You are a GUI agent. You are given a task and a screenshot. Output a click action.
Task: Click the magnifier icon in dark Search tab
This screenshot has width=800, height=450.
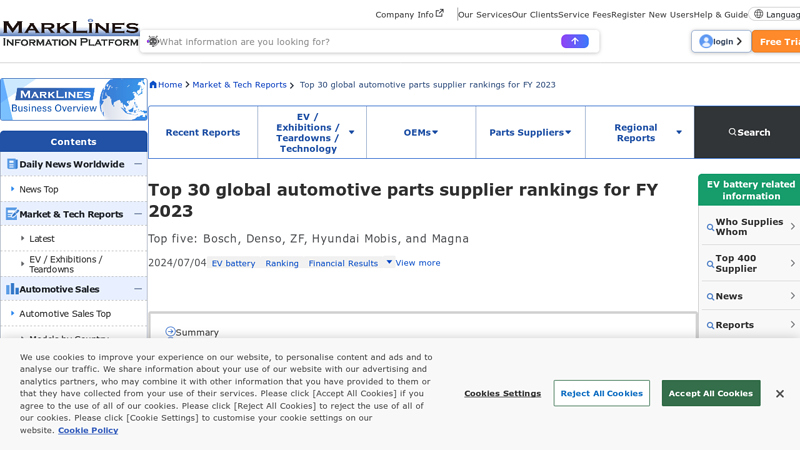[732, 132]
